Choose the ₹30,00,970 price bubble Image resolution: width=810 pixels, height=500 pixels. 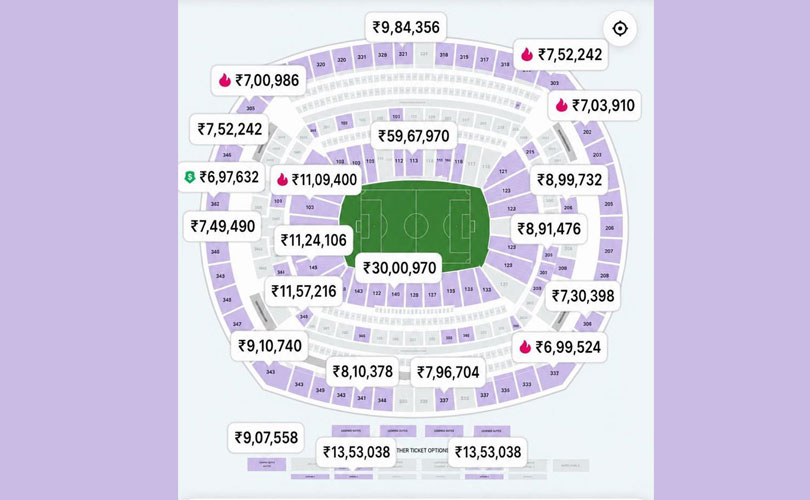[x=399, y=268]
